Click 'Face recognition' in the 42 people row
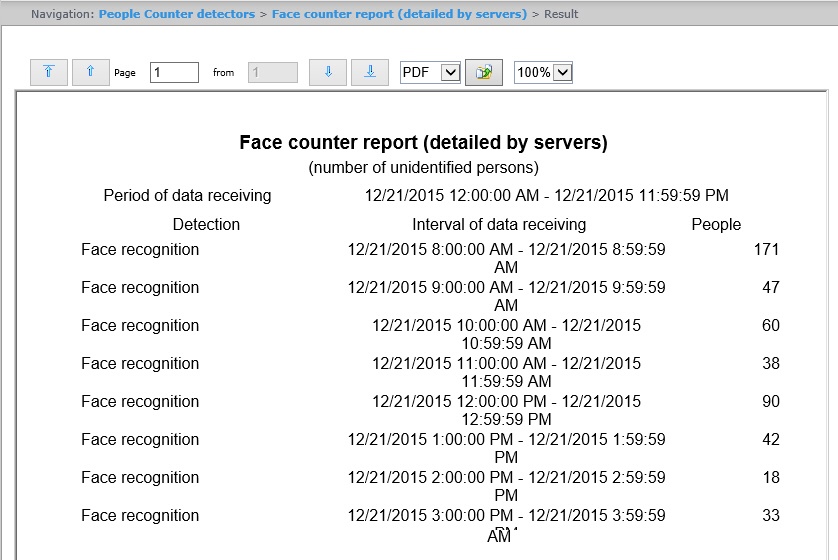838x560 pixels. (x=140, y=439)
